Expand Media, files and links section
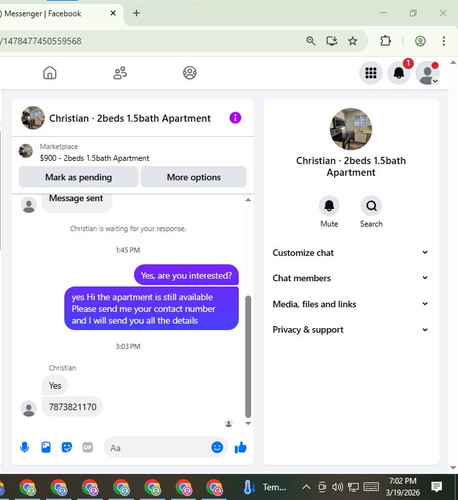This screenshot has width=458, height=500. pos(350,304)
